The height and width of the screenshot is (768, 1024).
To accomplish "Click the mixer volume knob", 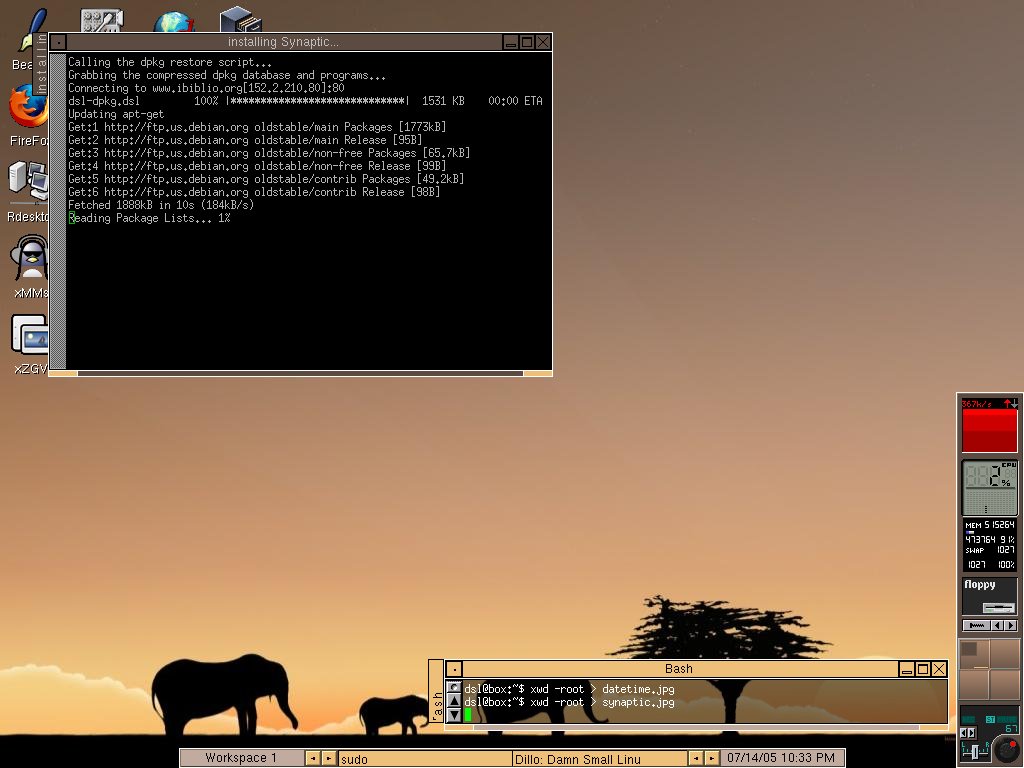I will 1006,749.
